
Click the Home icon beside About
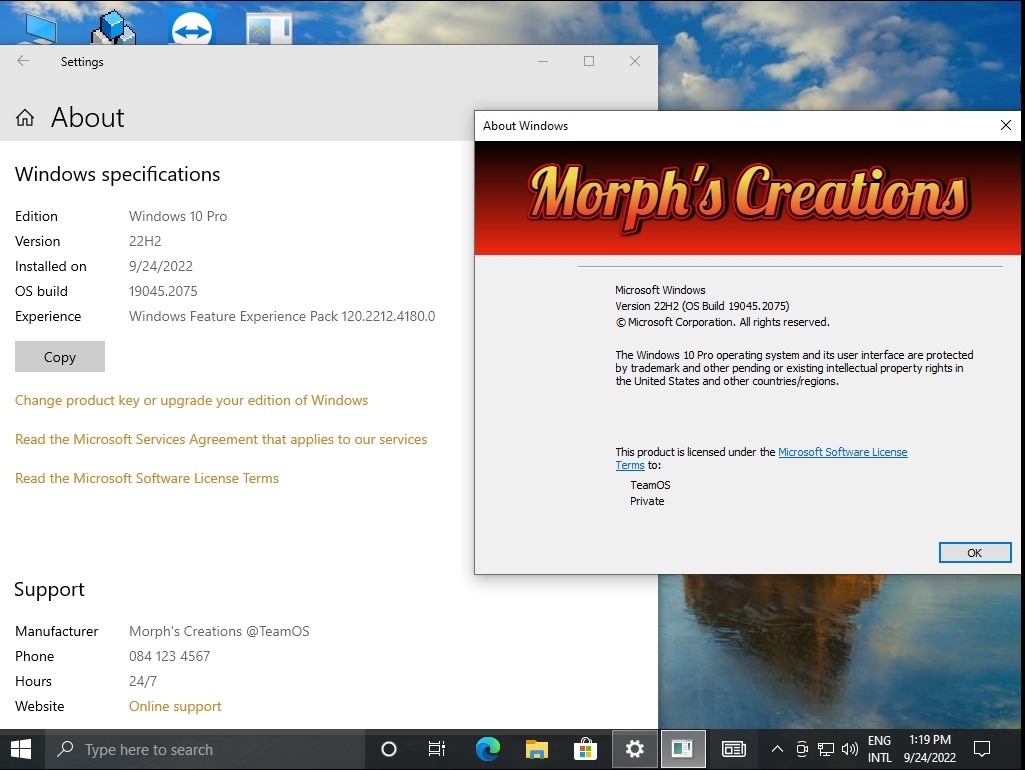click(25, 118)
